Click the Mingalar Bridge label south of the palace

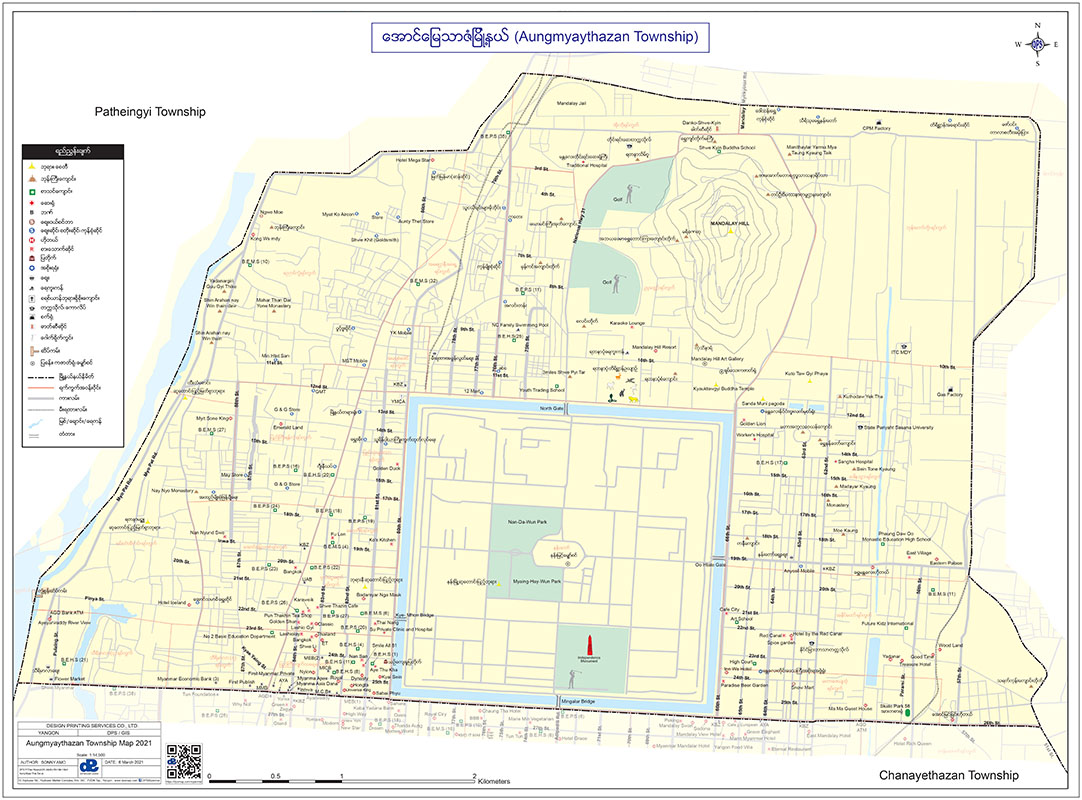(578, 701)
